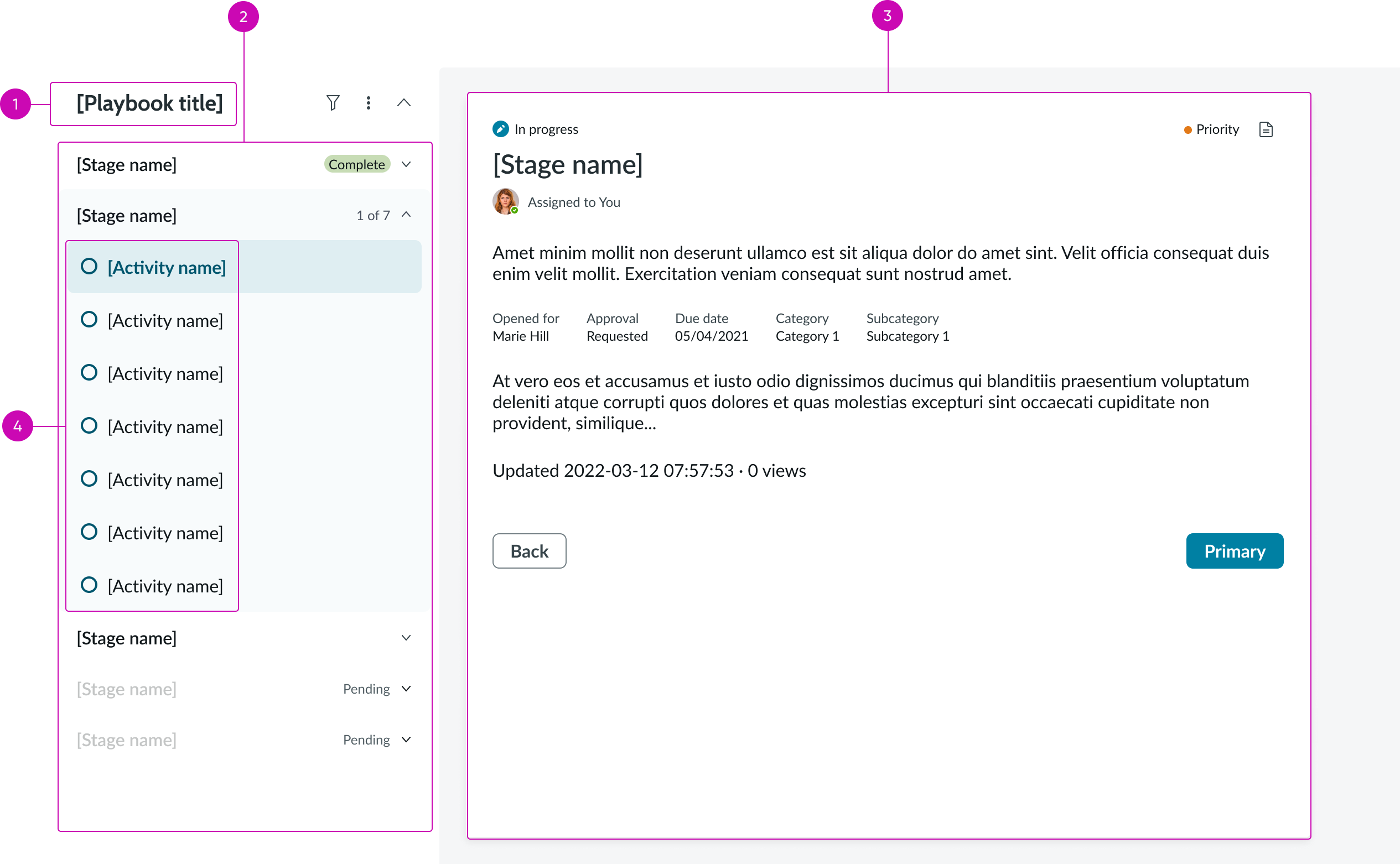Click the due date 05/04/2021
Screen dimensions: 1400x864
click(x=711, y=336)
